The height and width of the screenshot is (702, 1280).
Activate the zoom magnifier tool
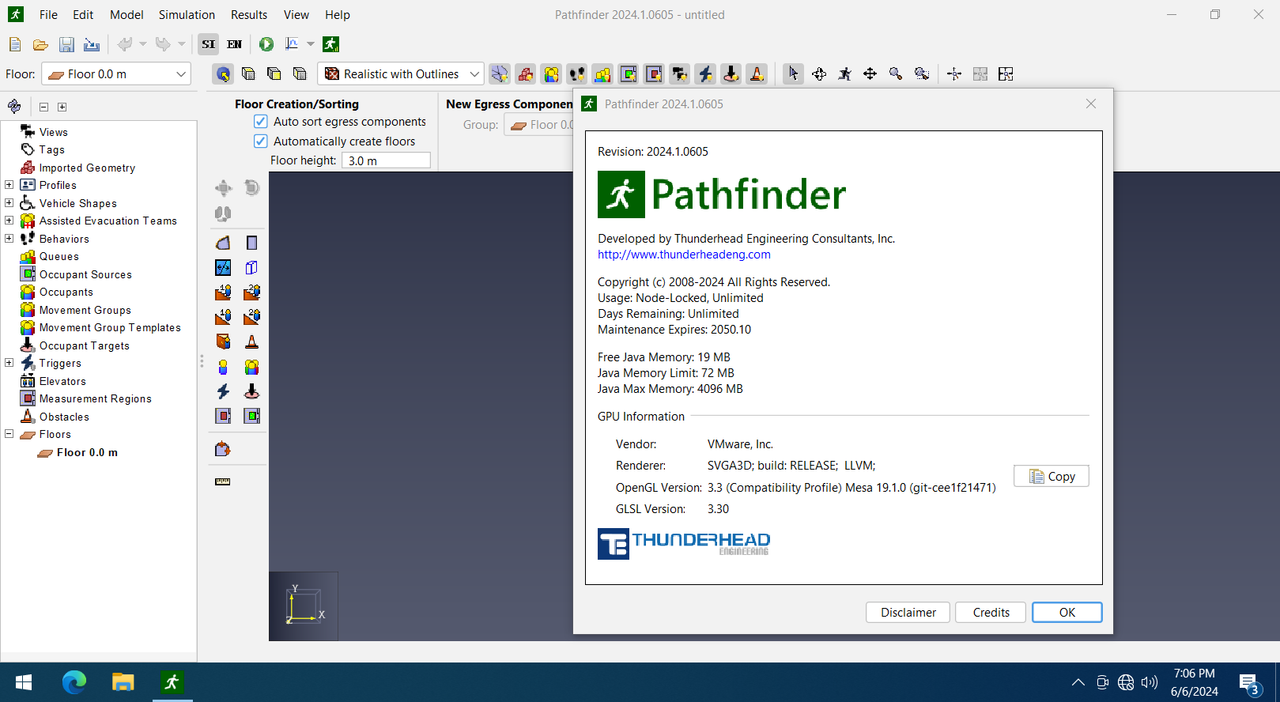pyautogui.click(x=896, y=74)
